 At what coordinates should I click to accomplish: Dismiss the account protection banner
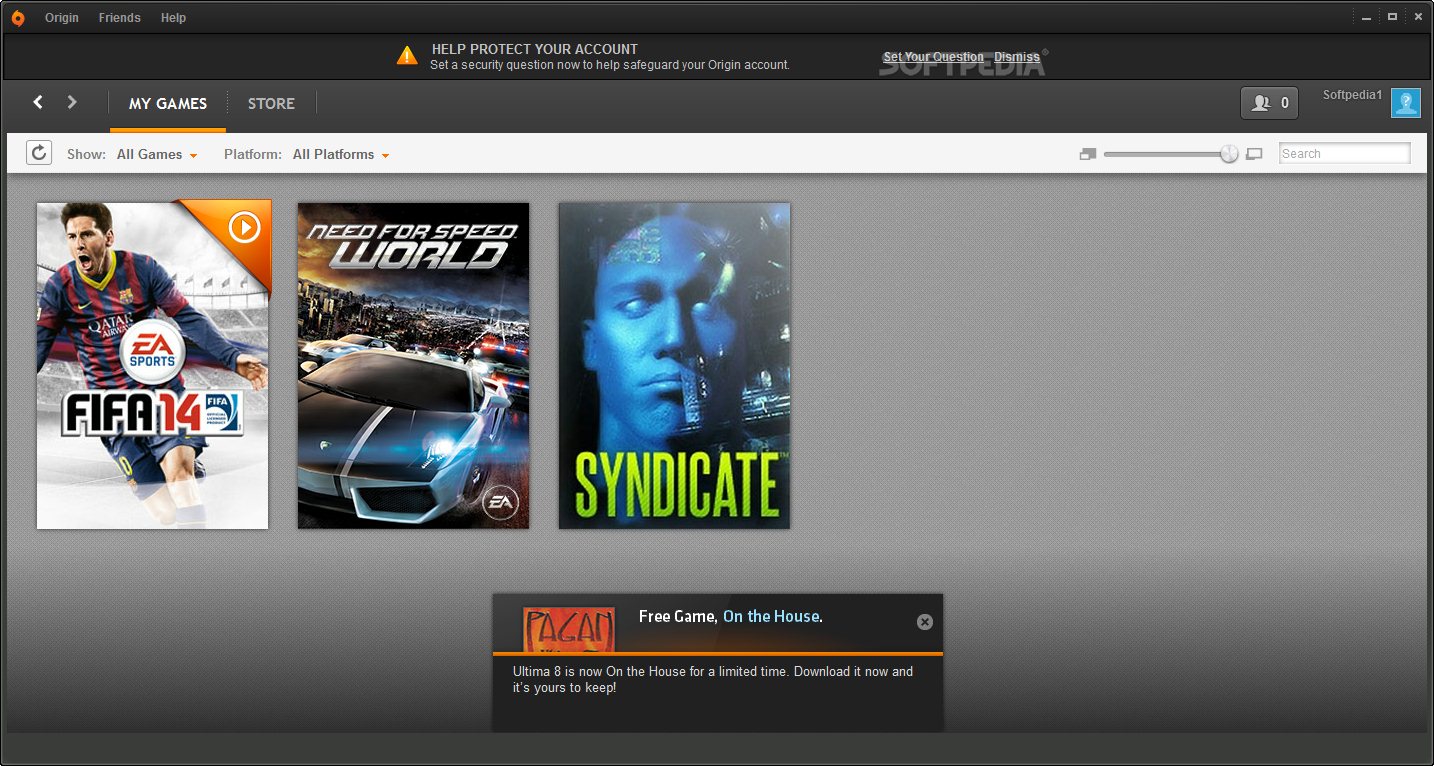(x=1017, y=57)
